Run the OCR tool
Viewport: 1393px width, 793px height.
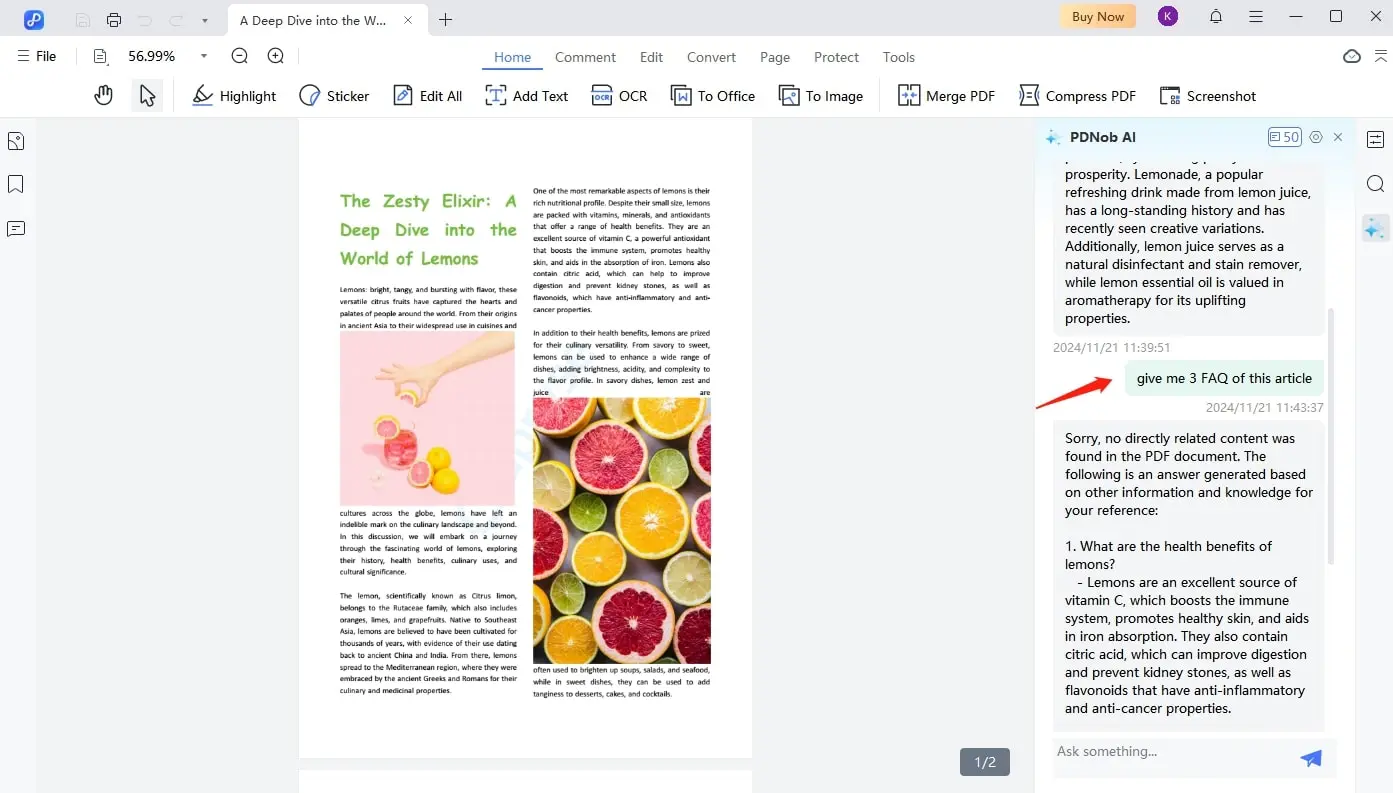[x=619, y=96]
